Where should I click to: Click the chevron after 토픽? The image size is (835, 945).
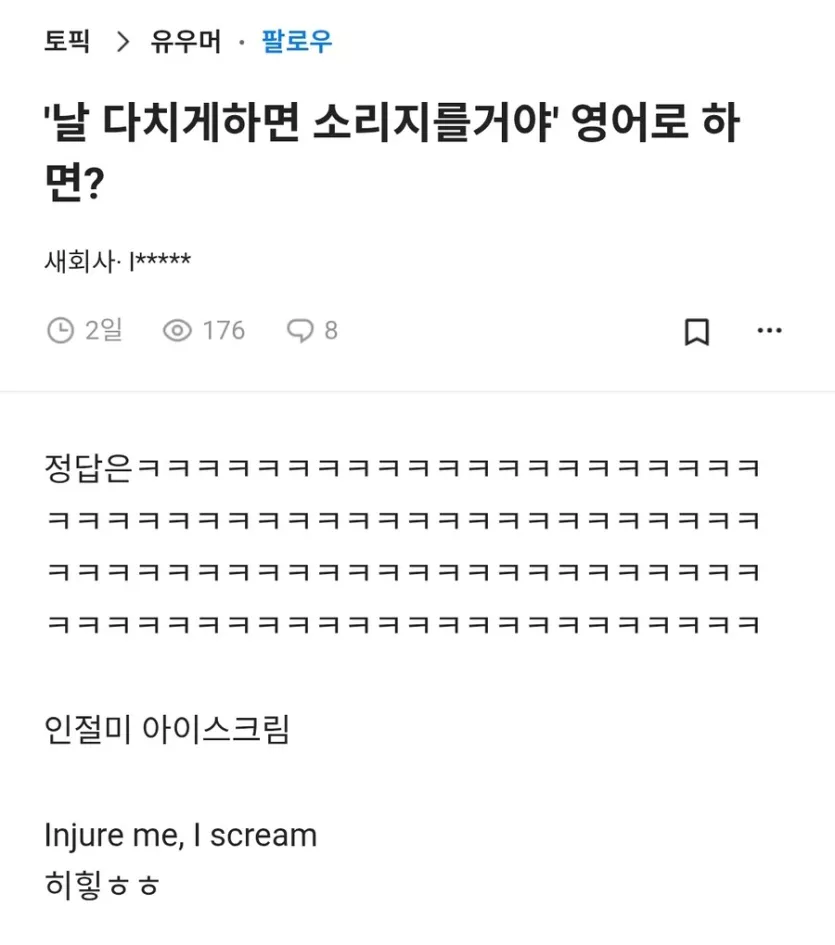pos(124,42)
